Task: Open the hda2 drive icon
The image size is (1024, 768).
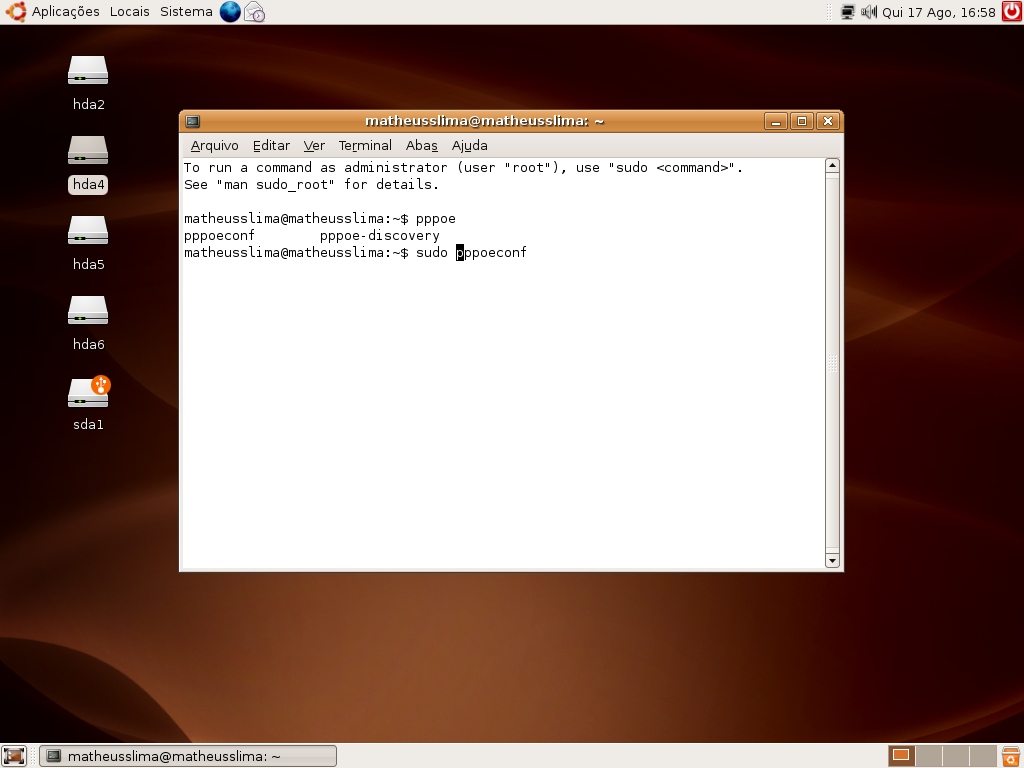Action: click(x=88, y=71)
